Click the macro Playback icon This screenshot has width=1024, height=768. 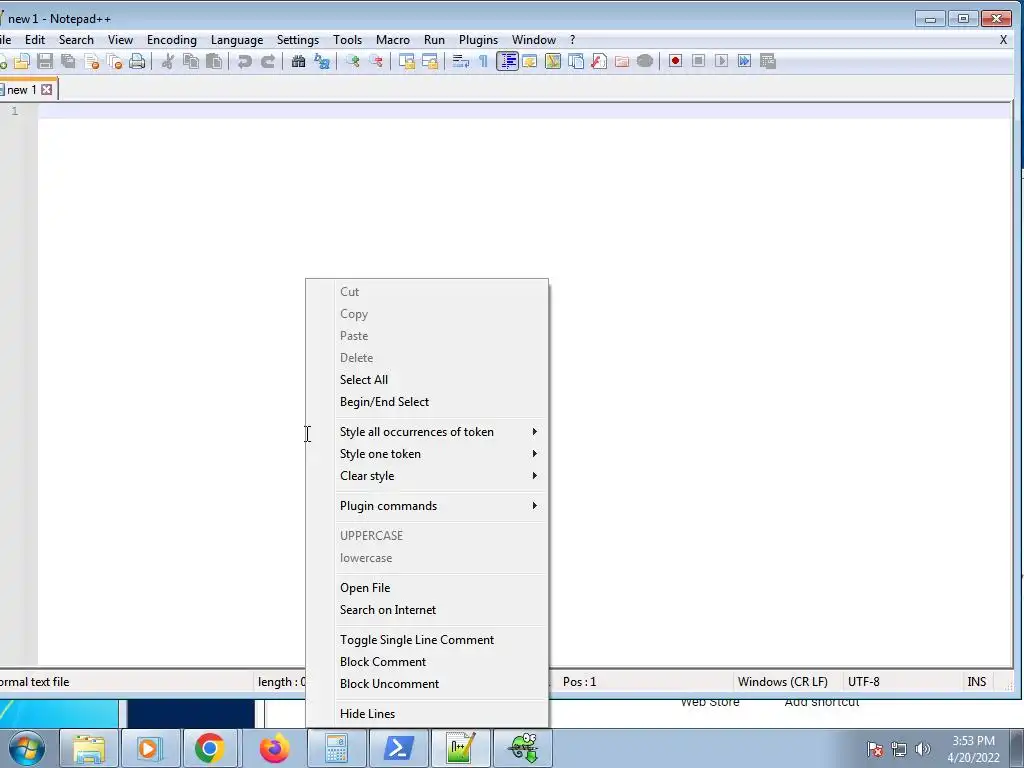(x=722, y=61)
